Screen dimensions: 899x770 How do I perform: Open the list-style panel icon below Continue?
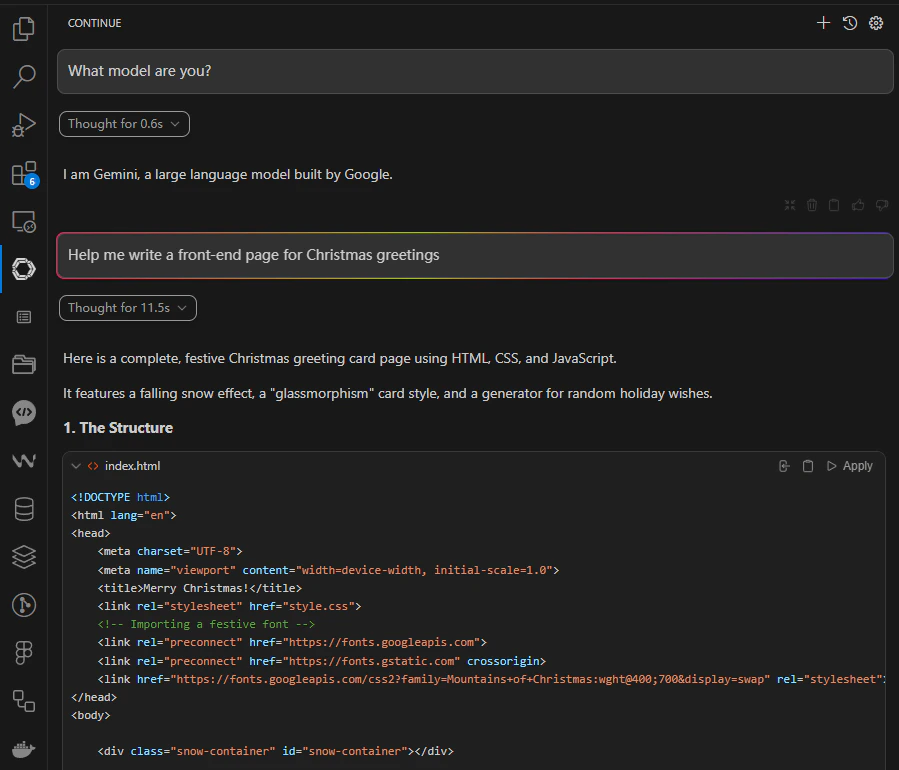point(24,317)
